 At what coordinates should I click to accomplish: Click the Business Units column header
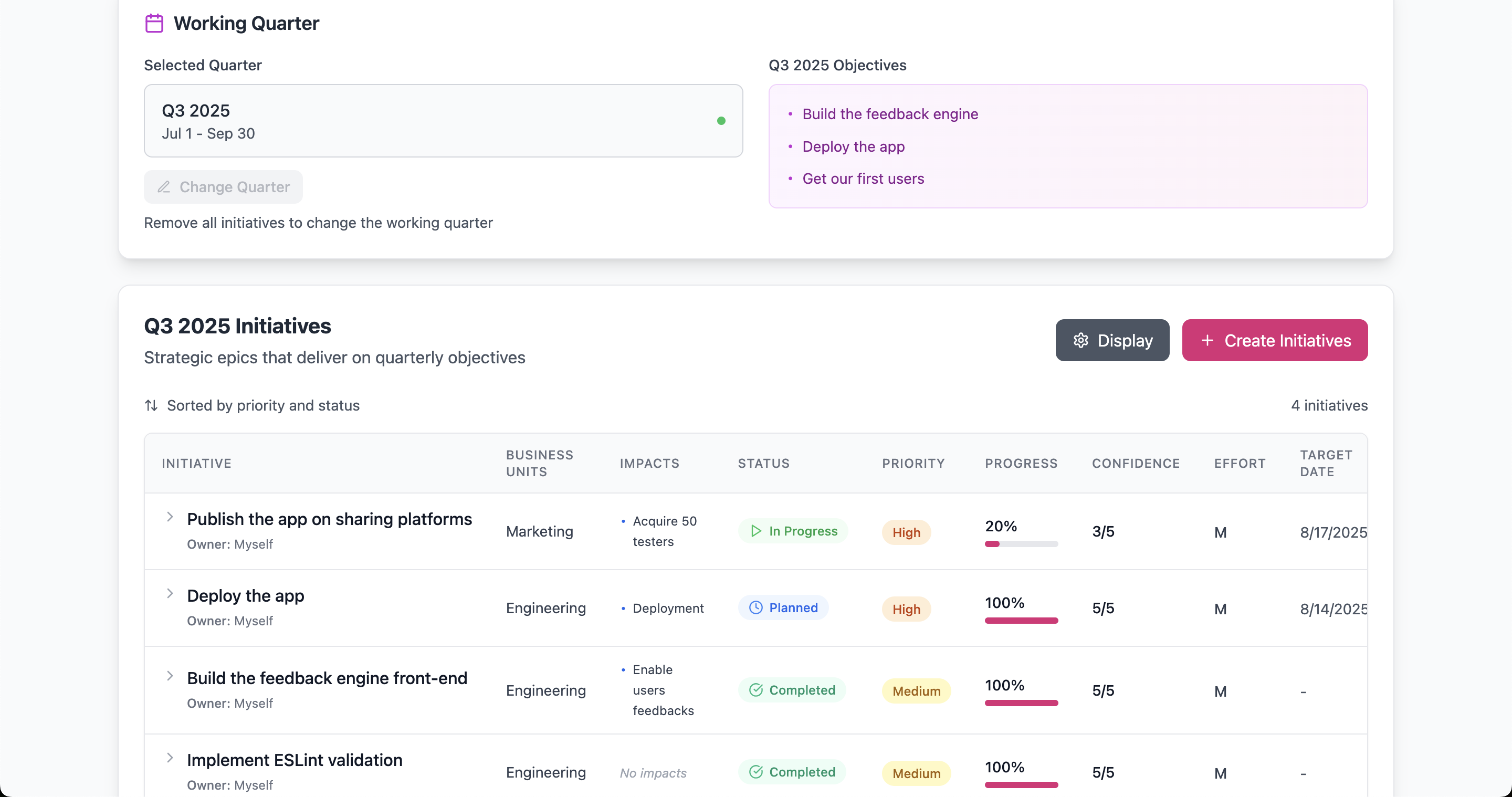(x=539, y=464)
